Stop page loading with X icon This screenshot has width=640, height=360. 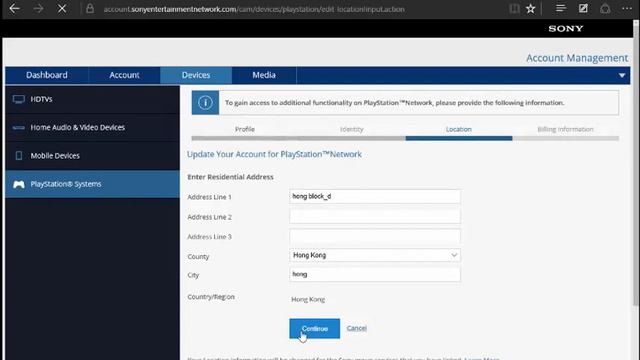pyautogui.click(x=62, y=9)
